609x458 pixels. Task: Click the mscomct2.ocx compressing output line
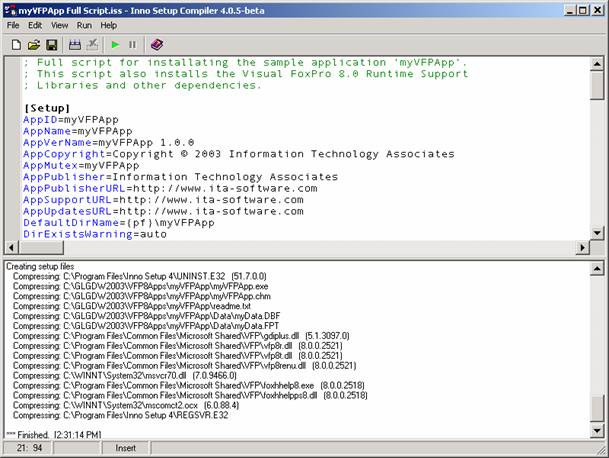point(126,405)
